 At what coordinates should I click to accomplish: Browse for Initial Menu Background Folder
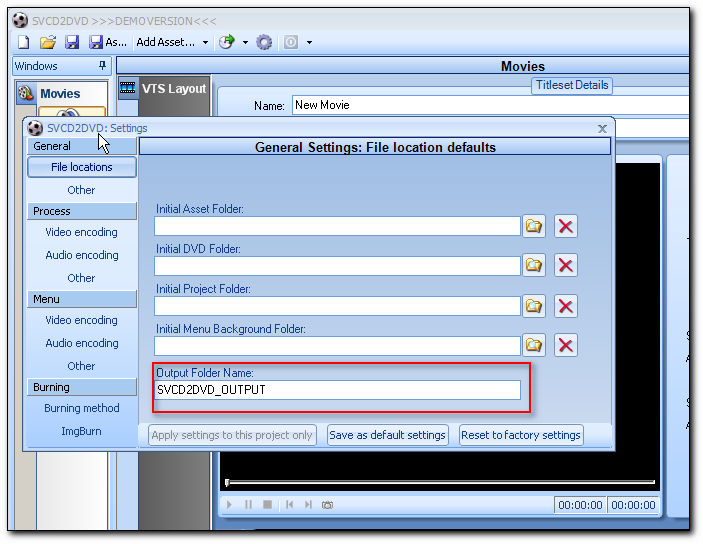[534, 345]
